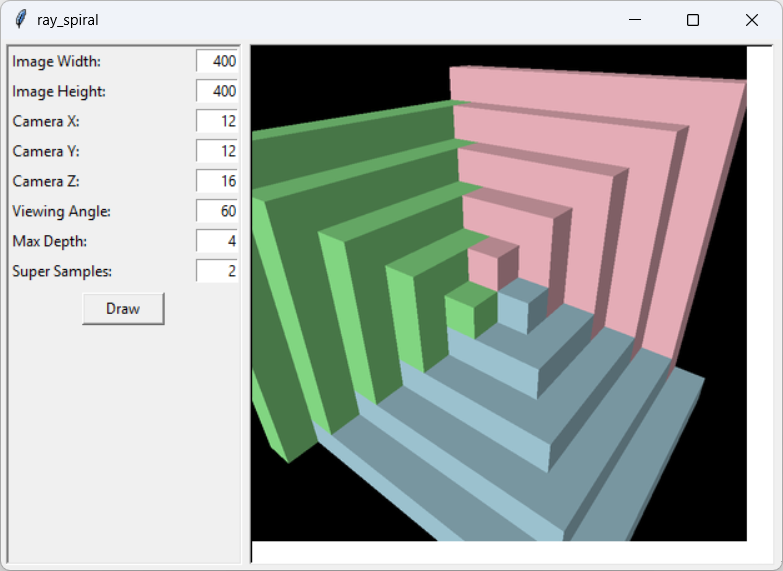The image size is (783, 571).
Task: Click the 'Camera X:' label
Action: (x=46, y=121)
